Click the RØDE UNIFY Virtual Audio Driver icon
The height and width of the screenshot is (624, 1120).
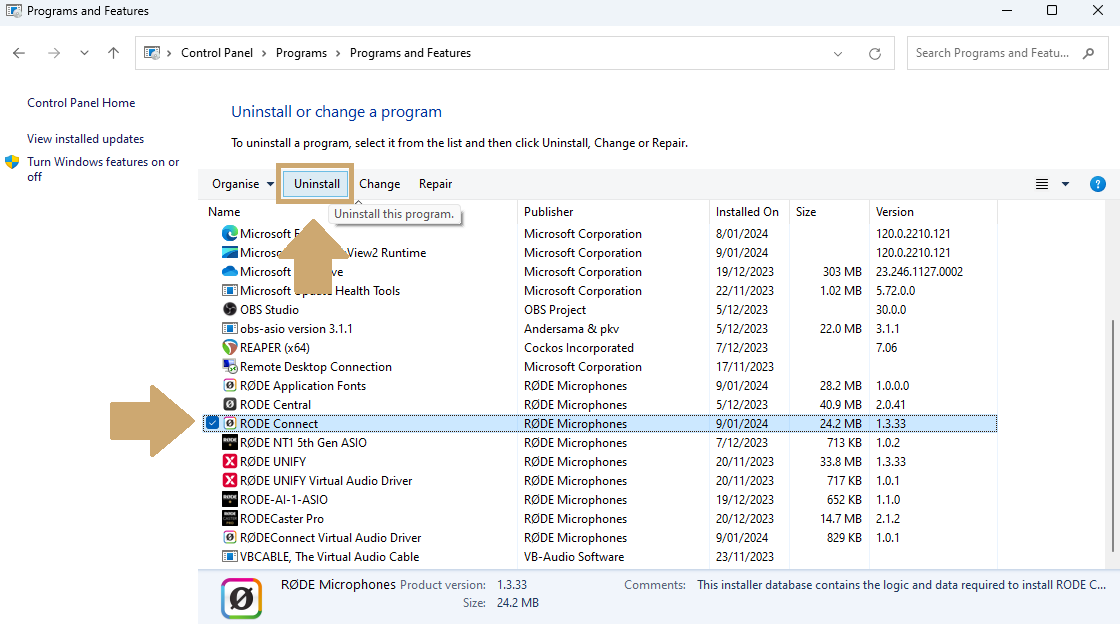(x=229, y=480)
